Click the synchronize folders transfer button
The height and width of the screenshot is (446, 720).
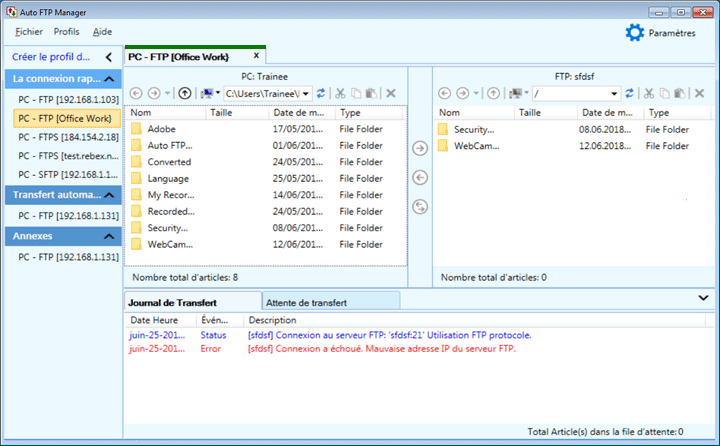pyautogui.click(x=420, y=206)
